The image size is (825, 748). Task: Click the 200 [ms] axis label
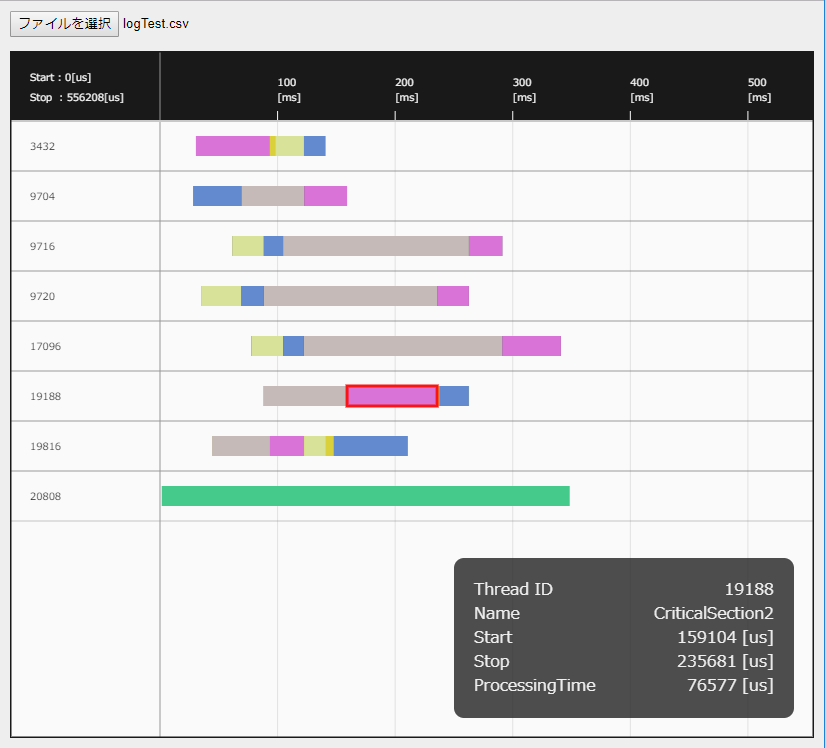pyautogui.click(x=406, y=90)
